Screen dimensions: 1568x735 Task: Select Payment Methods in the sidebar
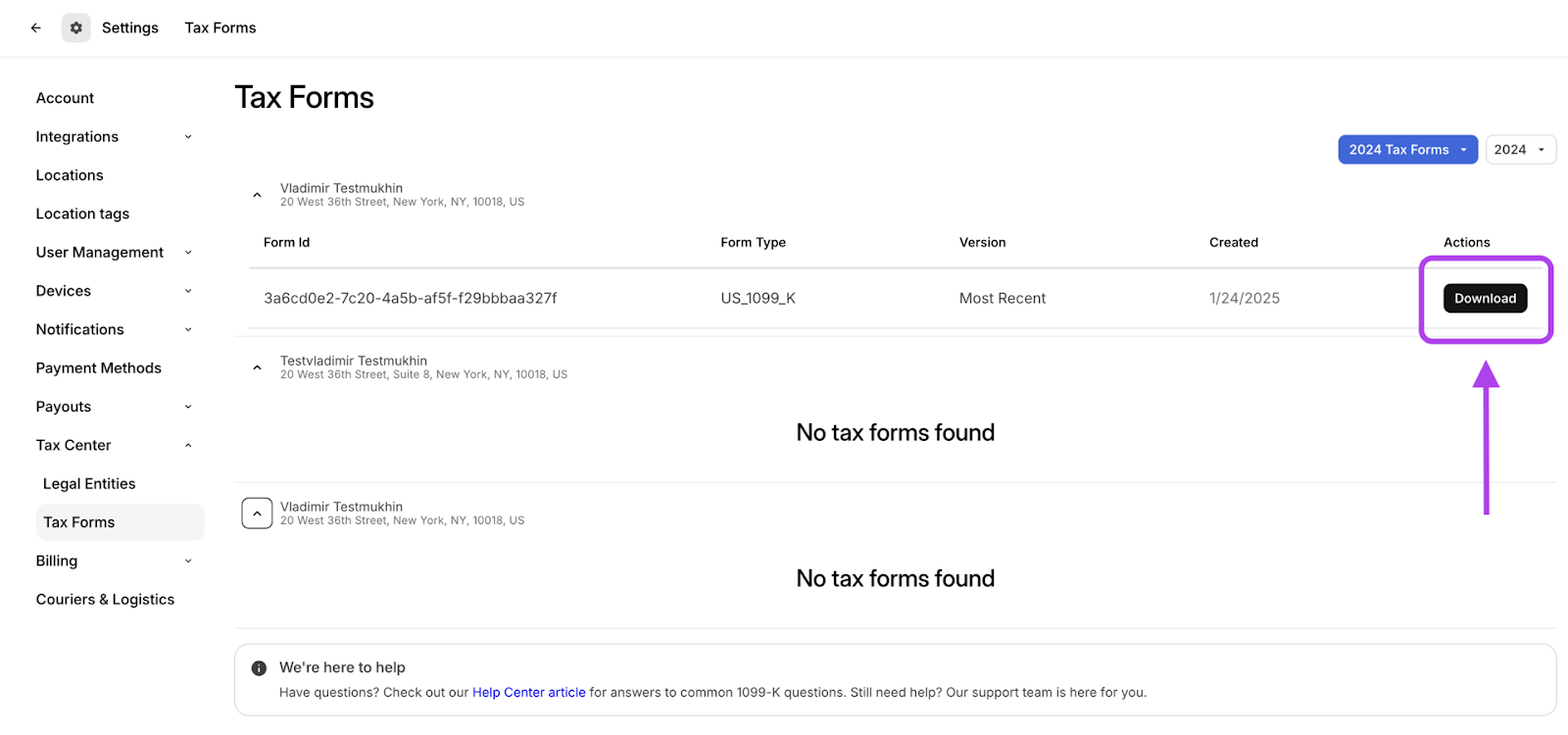[x=98, y=368]
